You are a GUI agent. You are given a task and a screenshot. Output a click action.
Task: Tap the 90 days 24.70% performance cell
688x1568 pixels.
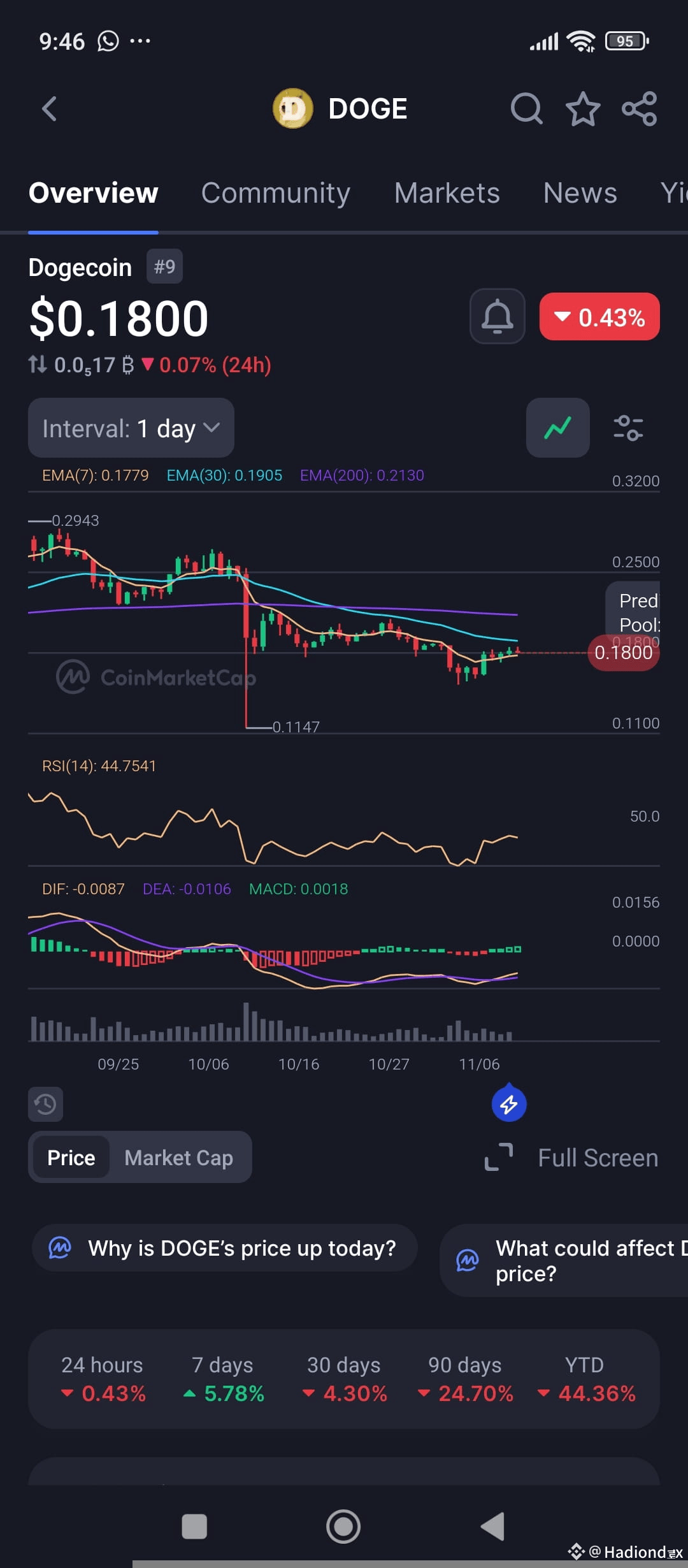(465, 1379)
